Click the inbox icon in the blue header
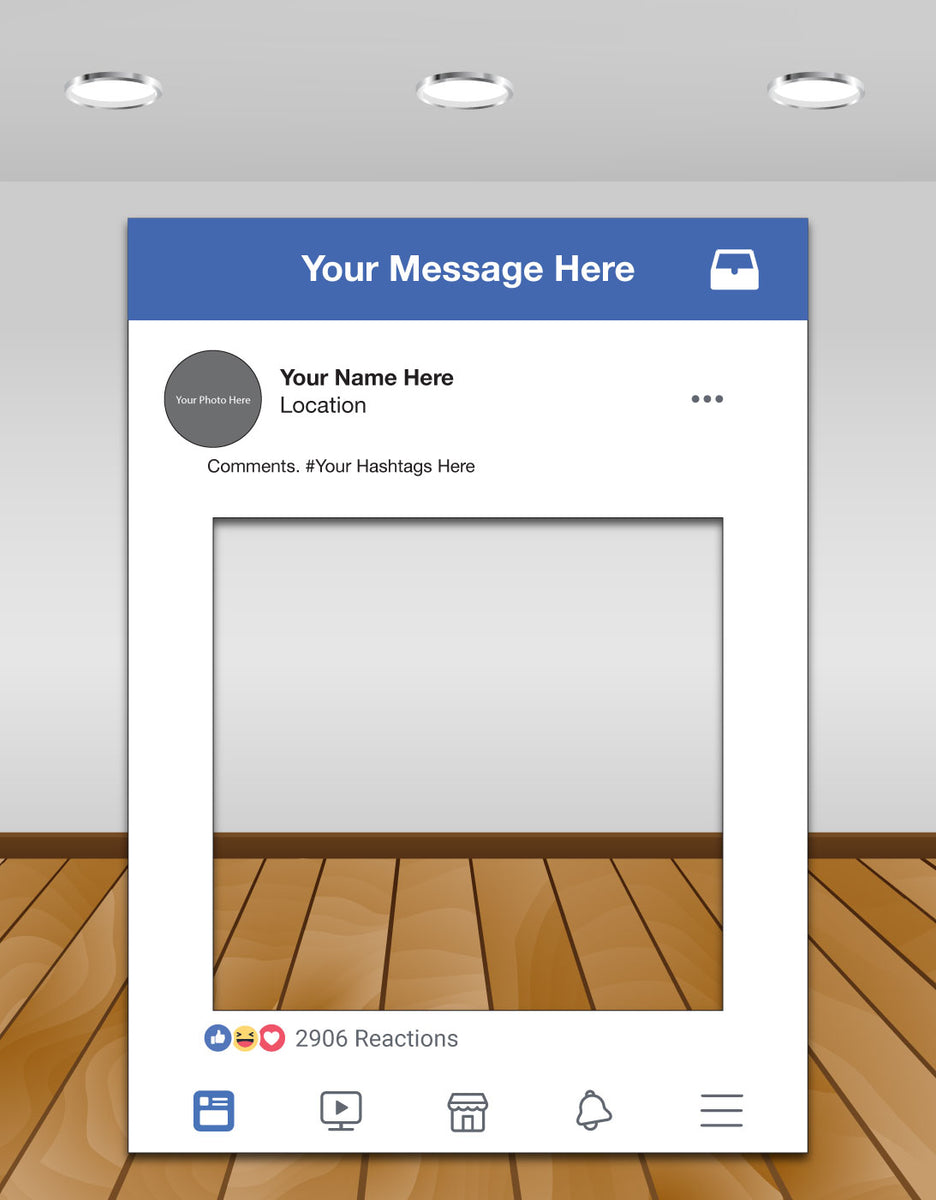This screenshot has width=936, height=1200. click(734, 268)
